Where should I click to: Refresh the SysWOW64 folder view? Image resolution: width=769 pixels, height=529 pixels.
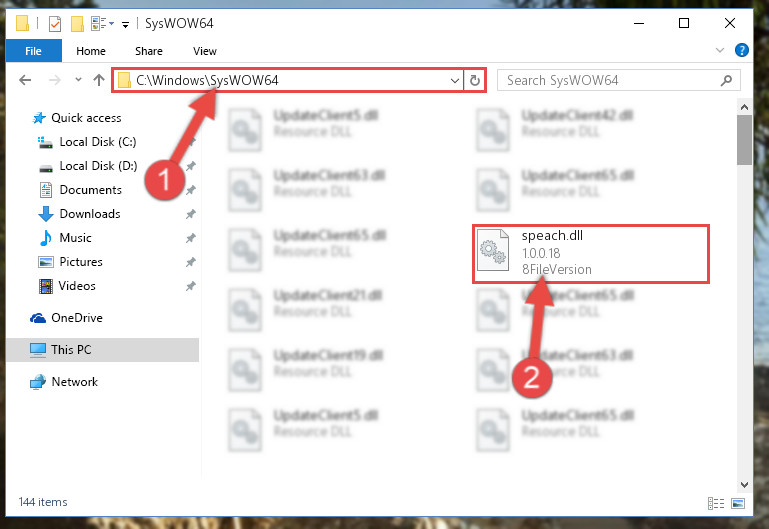point(475,80)
